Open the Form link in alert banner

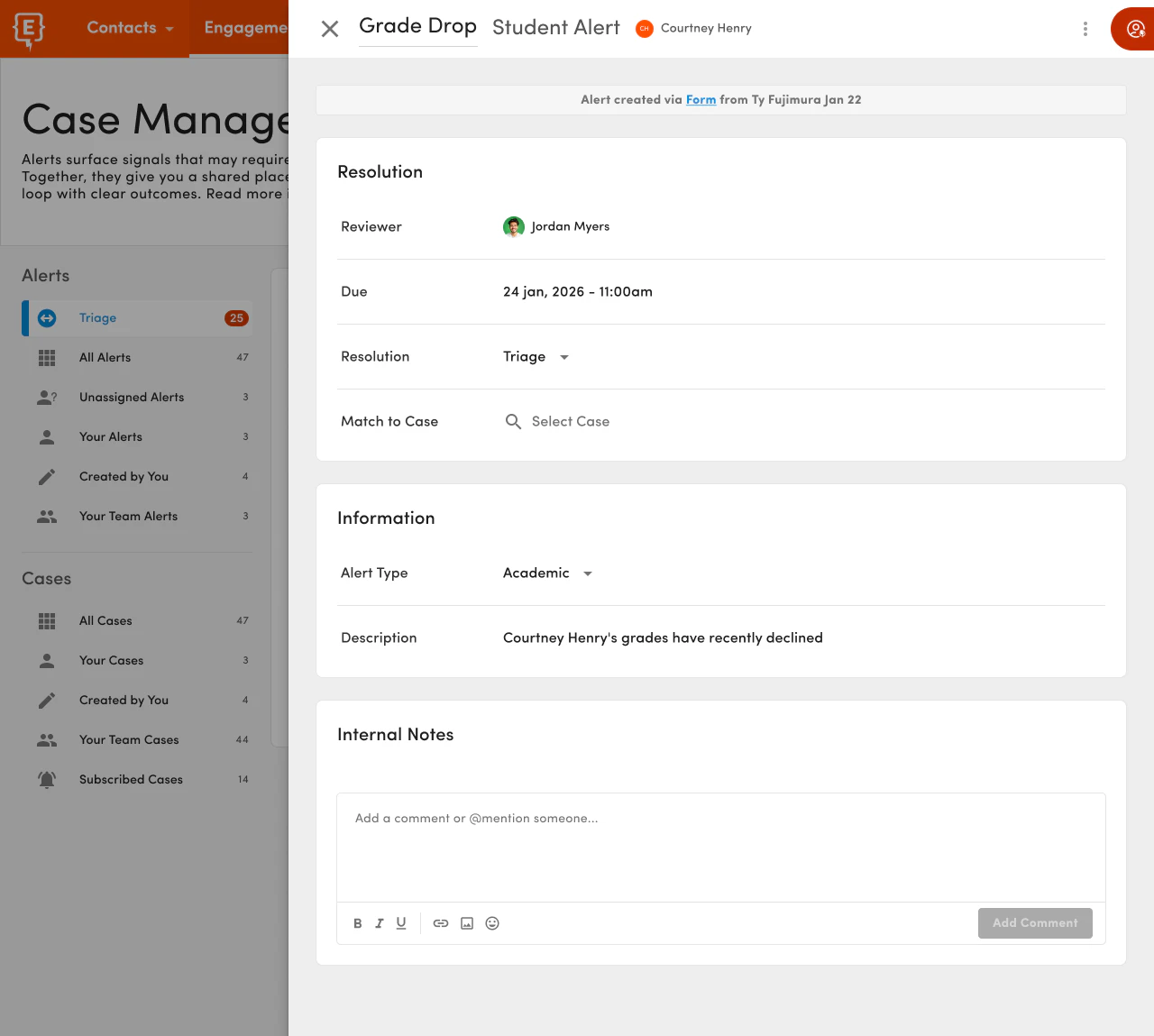[701, 100]
